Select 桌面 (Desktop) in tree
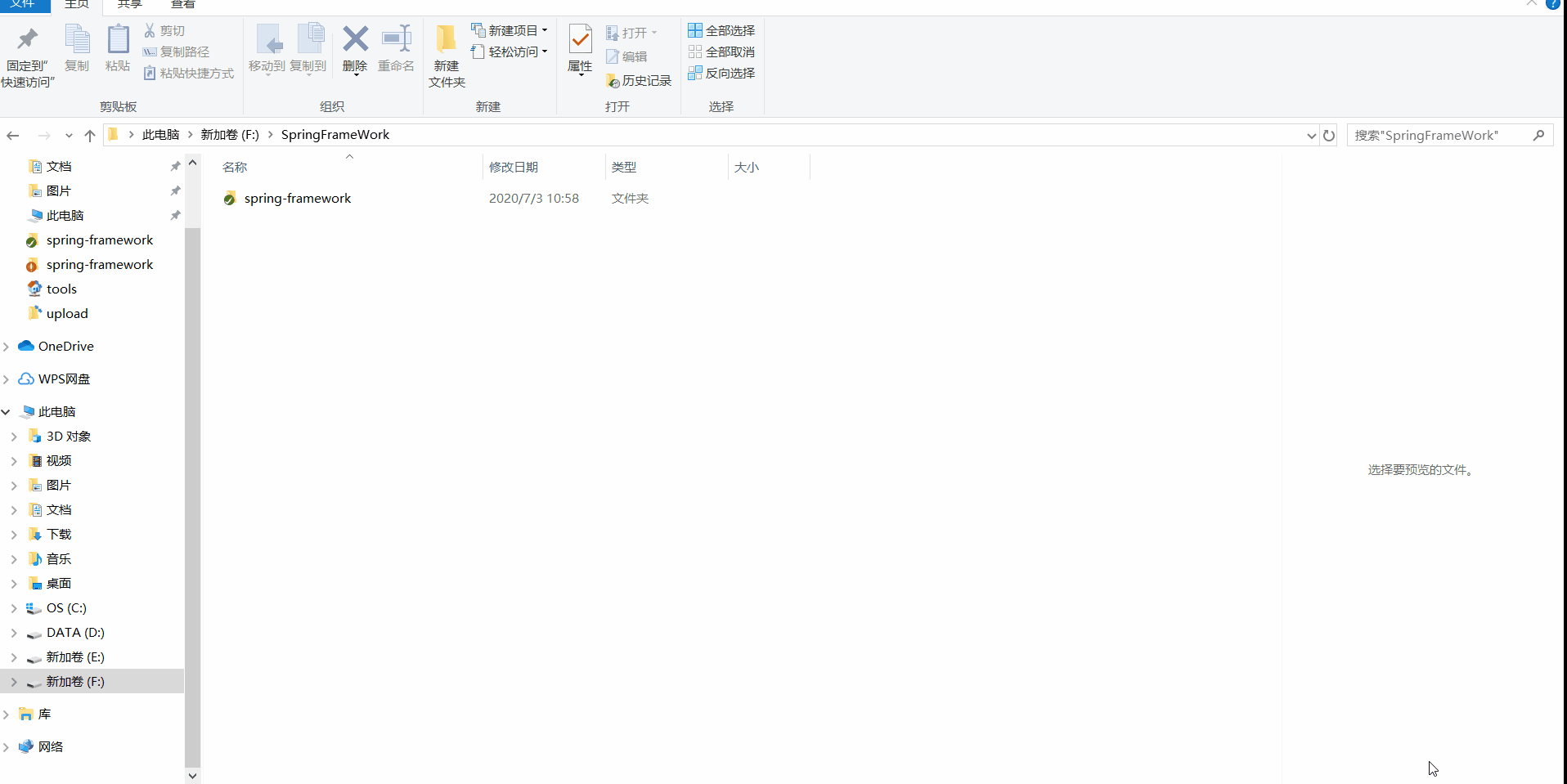1567x784 pixels. [x=59, y=584]
